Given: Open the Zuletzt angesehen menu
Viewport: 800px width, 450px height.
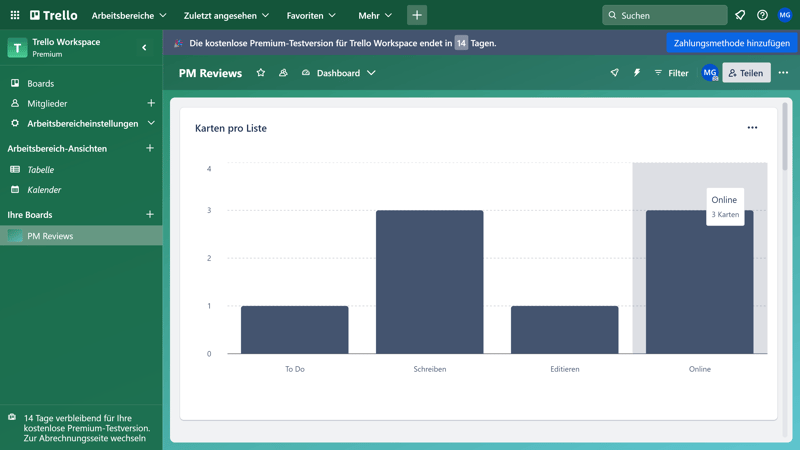Looking at the screenshot, I should pyautogui.click(x=226, y=15).
